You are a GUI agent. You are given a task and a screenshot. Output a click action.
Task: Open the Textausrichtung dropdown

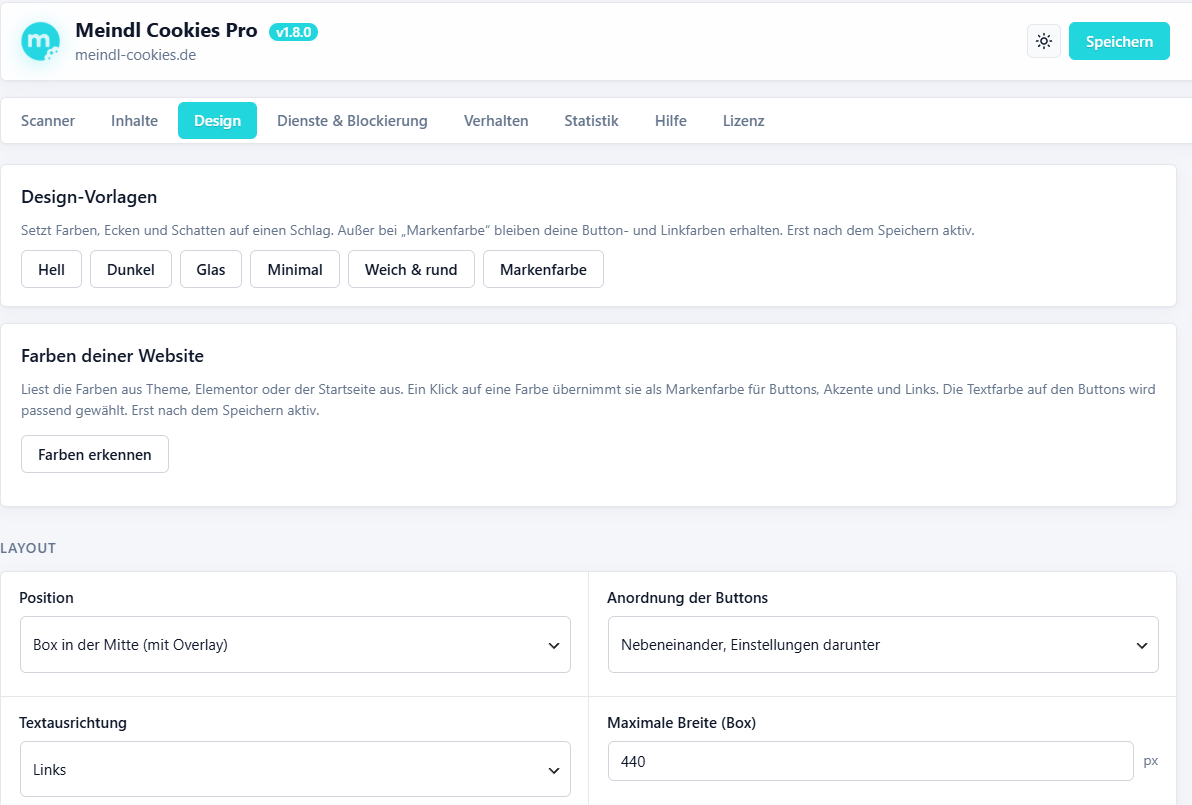click(295, 769)
